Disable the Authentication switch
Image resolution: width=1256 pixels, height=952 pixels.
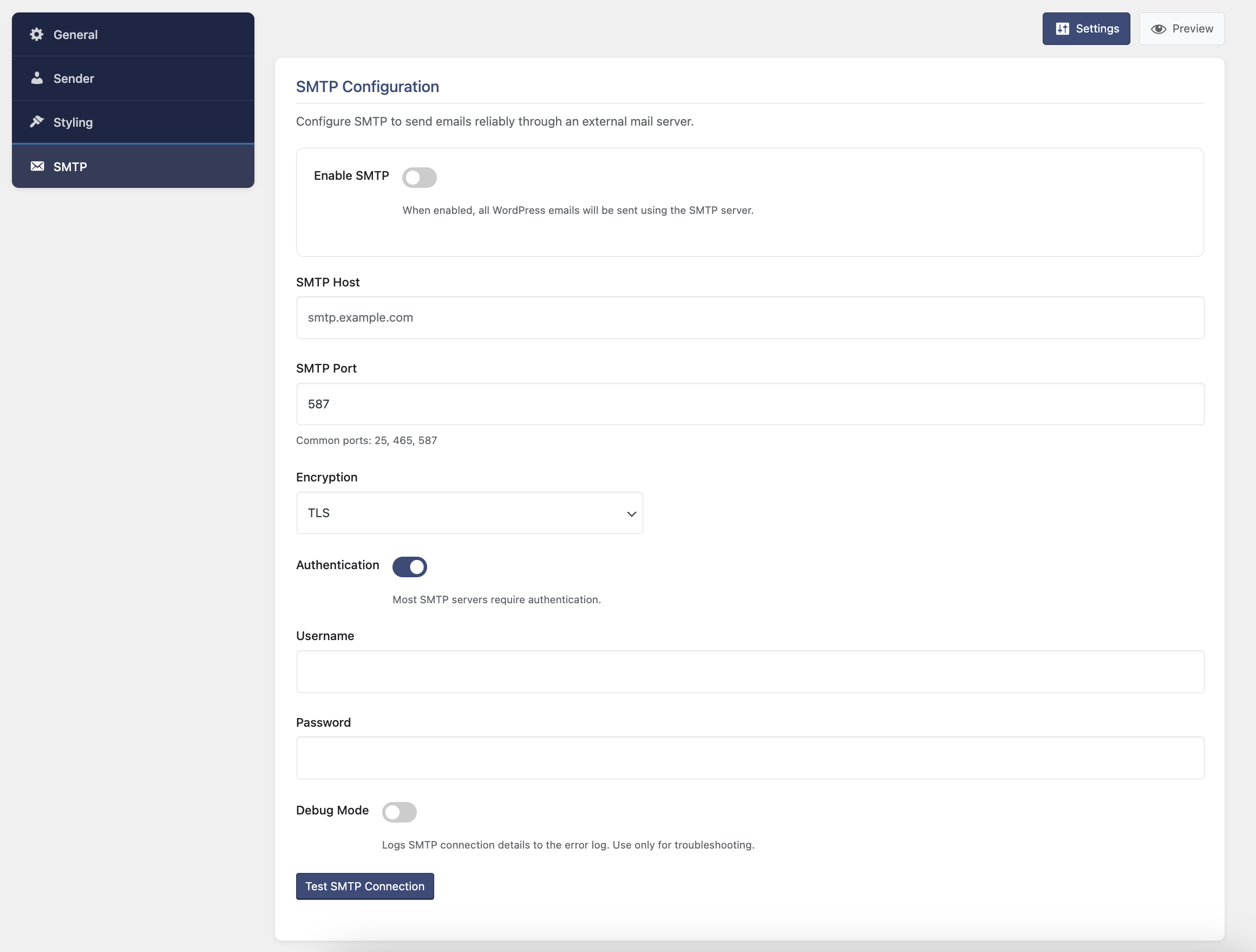410,567
